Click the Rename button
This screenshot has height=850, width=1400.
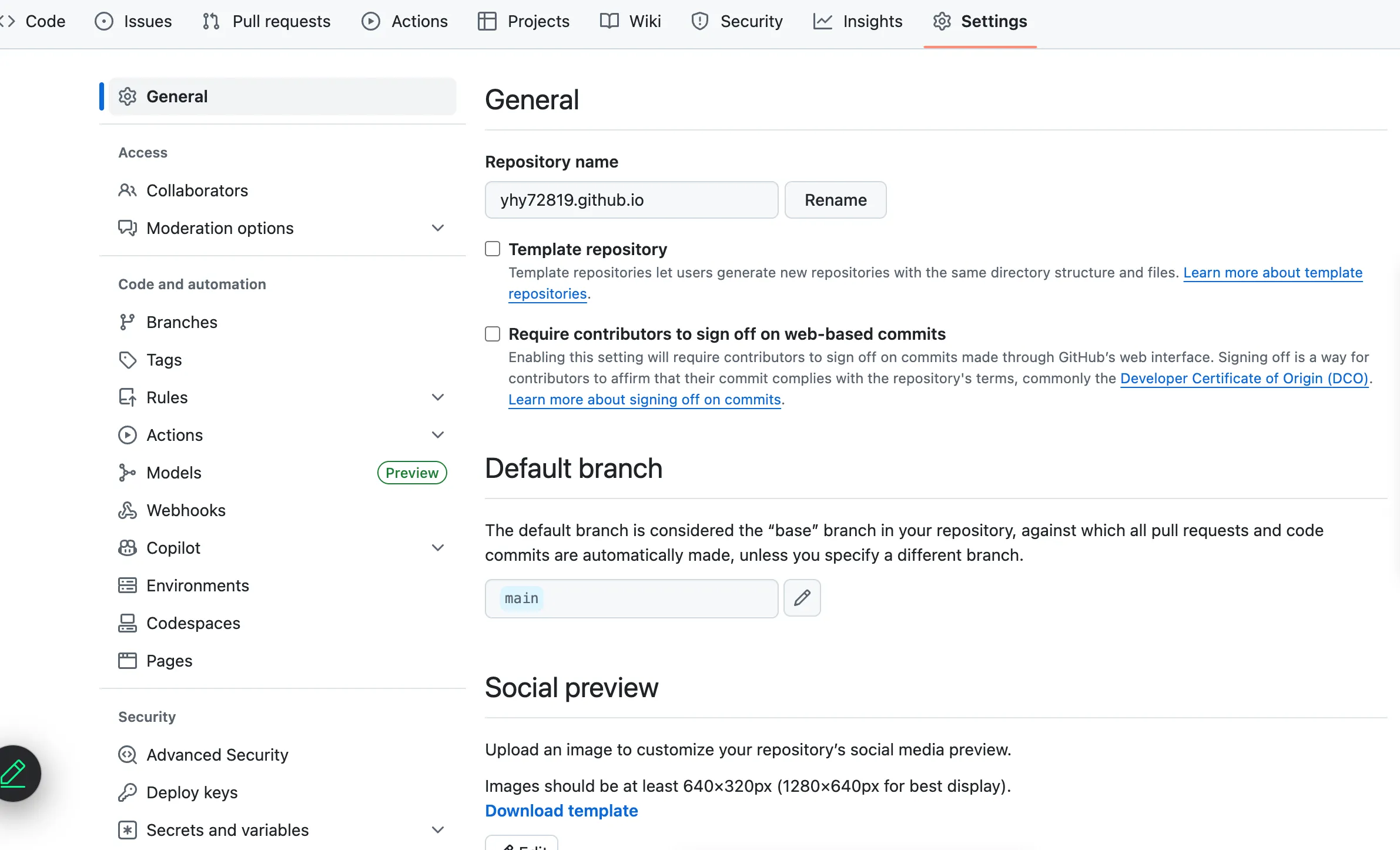(836, 200)
